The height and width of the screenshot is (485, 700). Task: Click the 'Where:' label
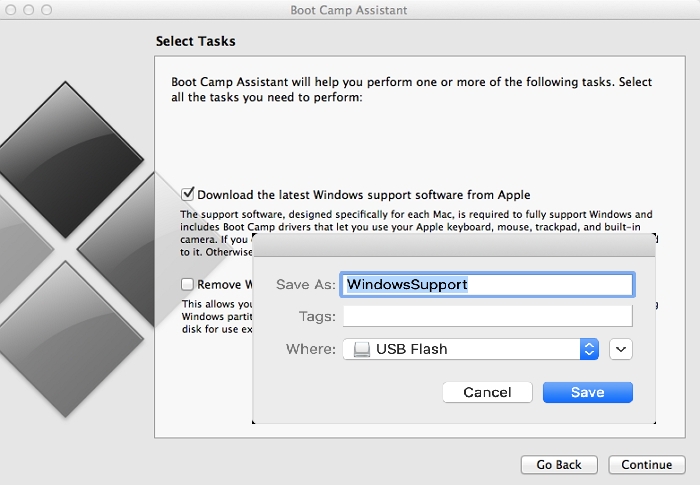[x=311, y=349]
